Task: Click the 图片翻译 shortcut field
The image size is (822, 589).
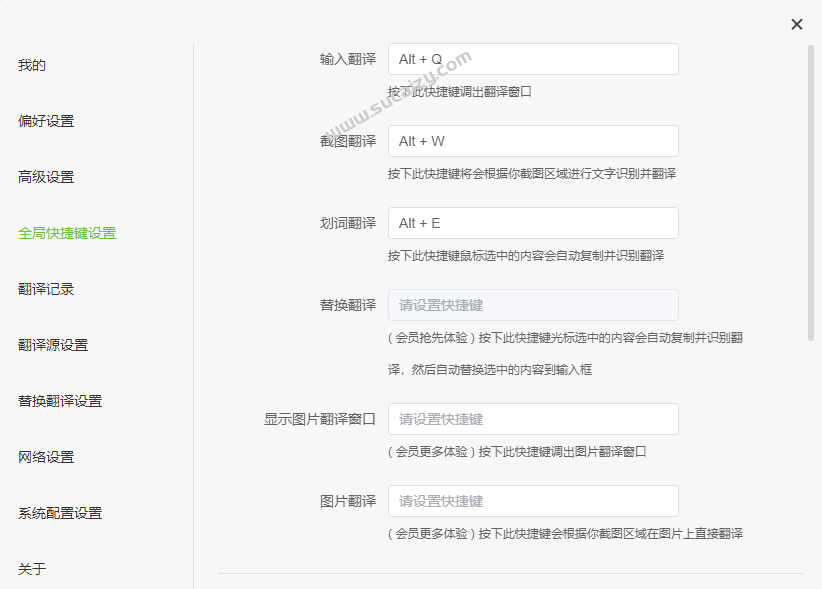Action: pos(533,501)
